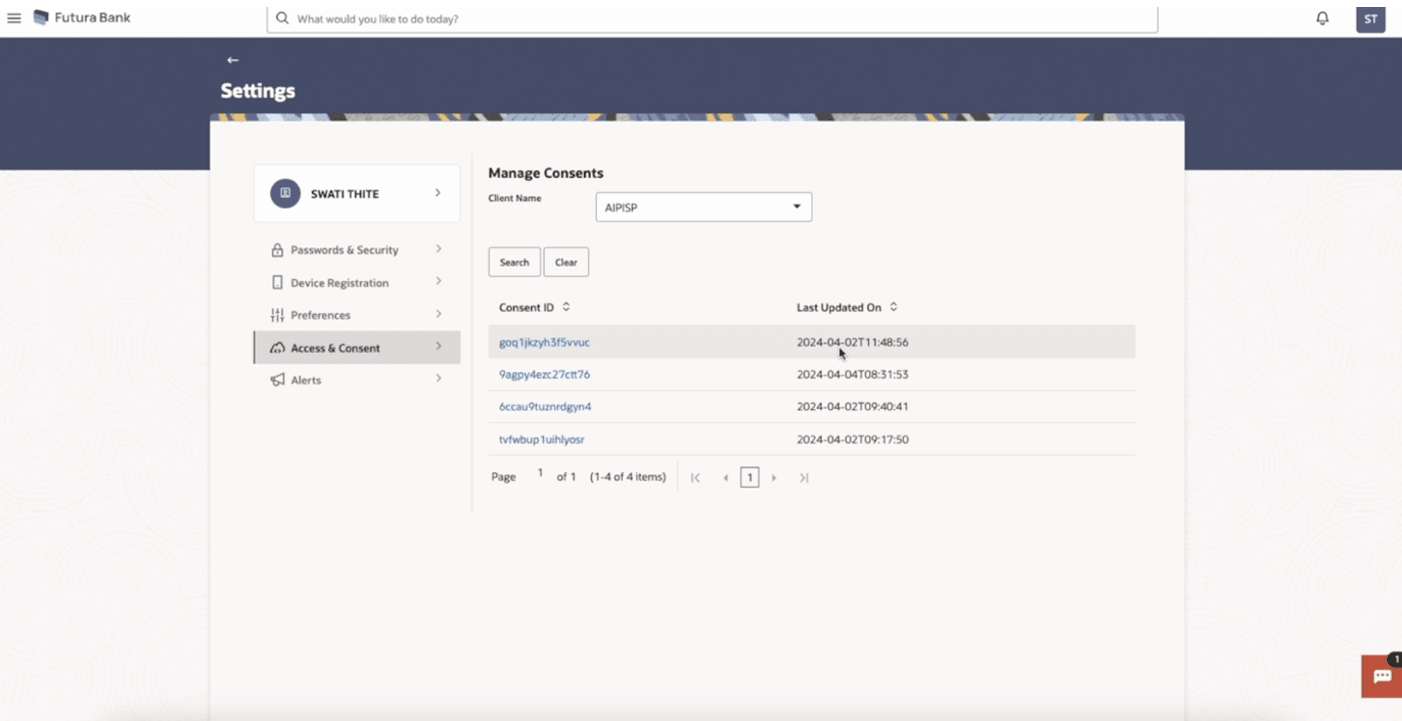Click the Clear button
This screenshot has width=1402, height=721.
point(566,262)
